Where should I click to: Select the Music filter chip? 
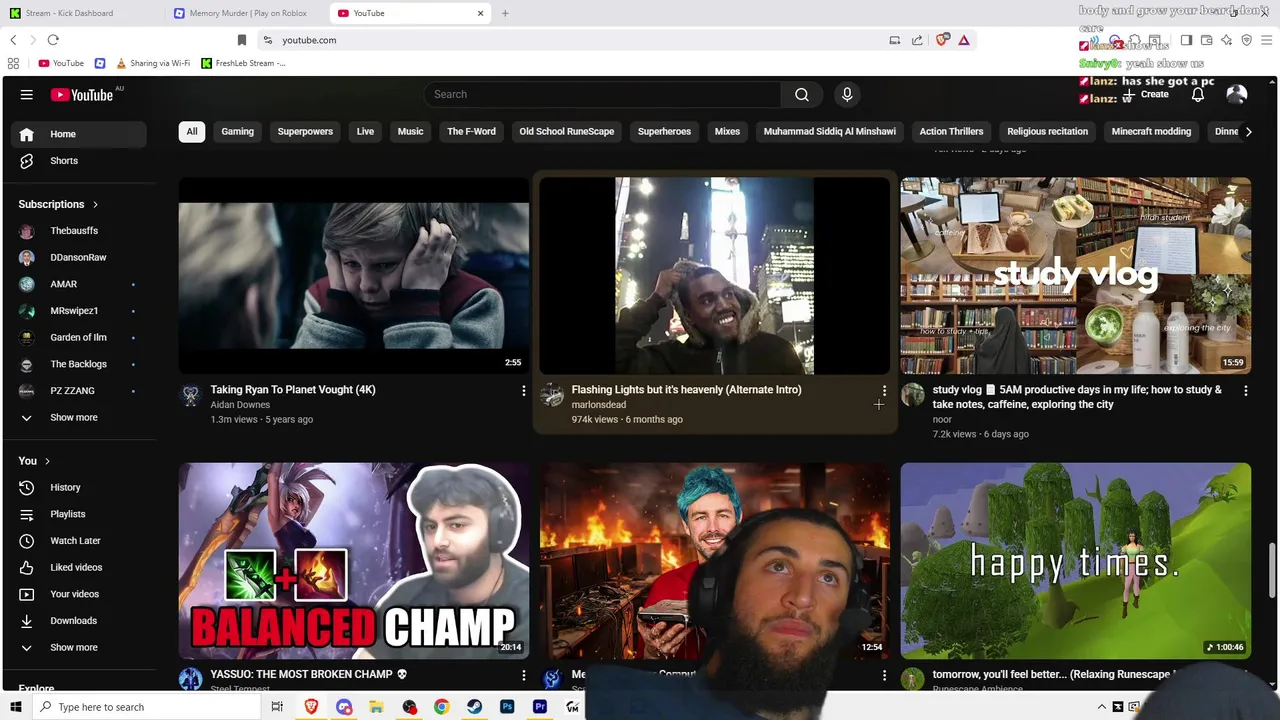click(410, 131)
